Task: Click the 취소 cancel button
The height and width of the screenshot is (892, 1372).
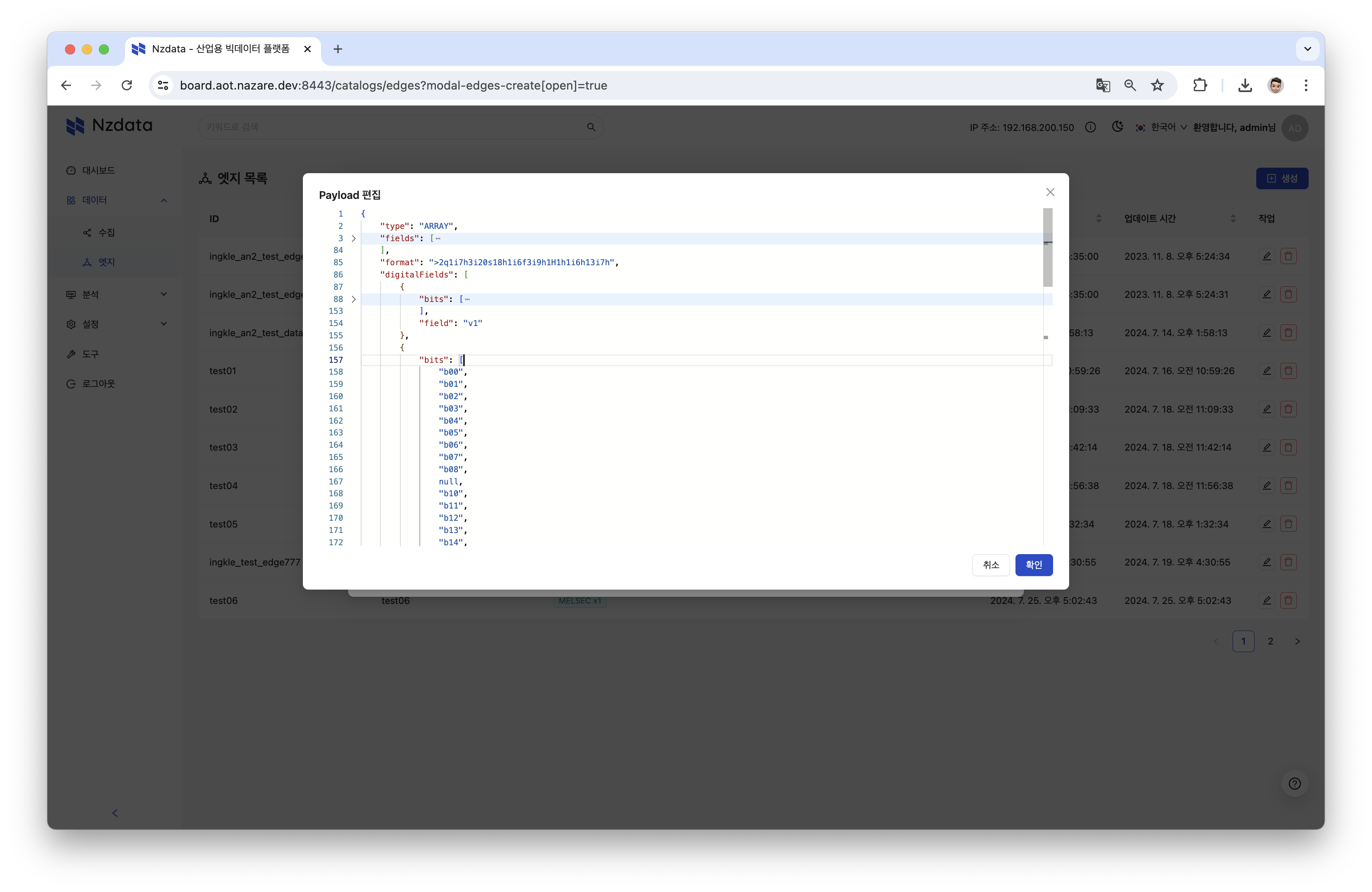Action: click(x=991, y=565)
